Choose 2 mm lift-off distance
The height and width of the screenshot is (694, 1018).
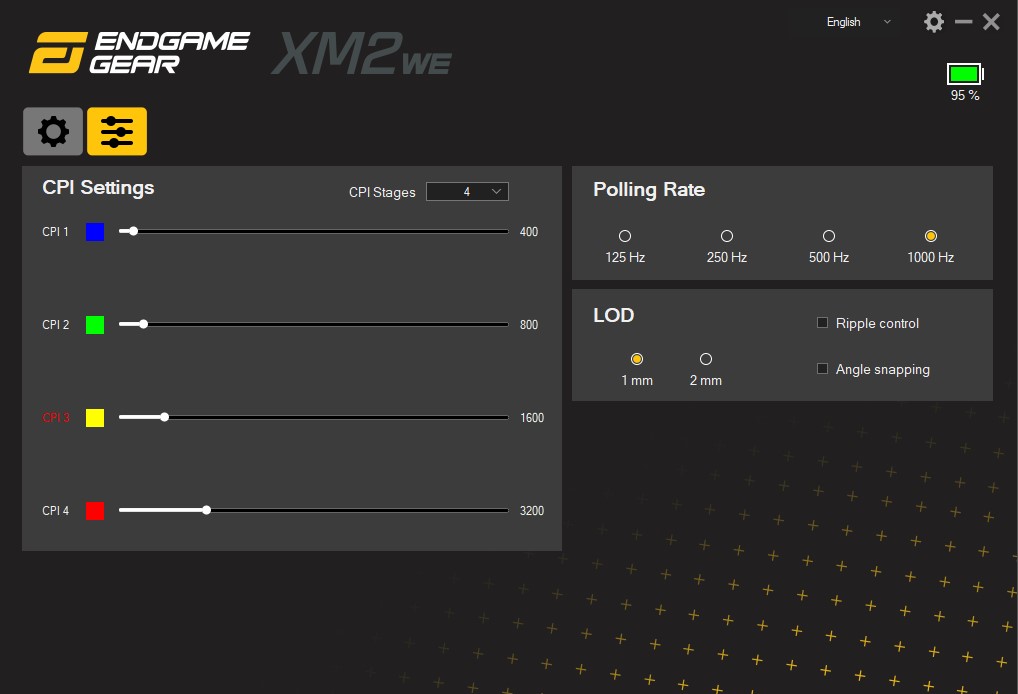click(706, 360)
